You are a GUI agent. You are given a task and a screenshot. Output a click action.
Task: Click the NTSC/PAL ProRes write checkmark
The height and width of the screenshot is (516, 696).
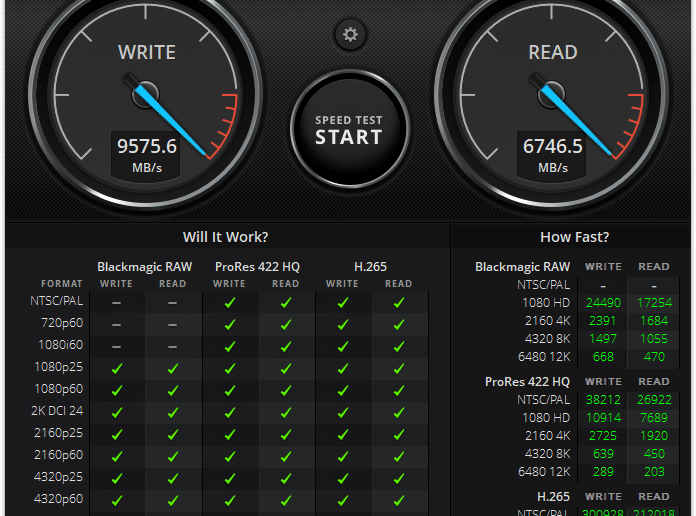pyautogui.click(x=229, y=303)
